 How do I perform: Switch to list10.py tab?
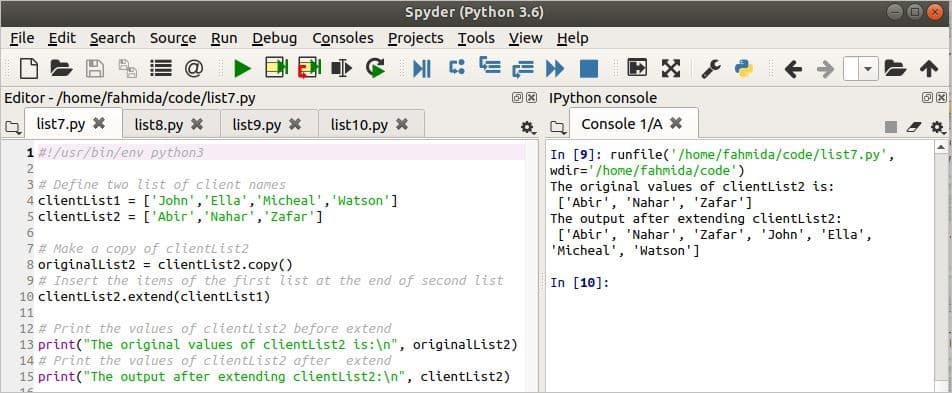359,125
